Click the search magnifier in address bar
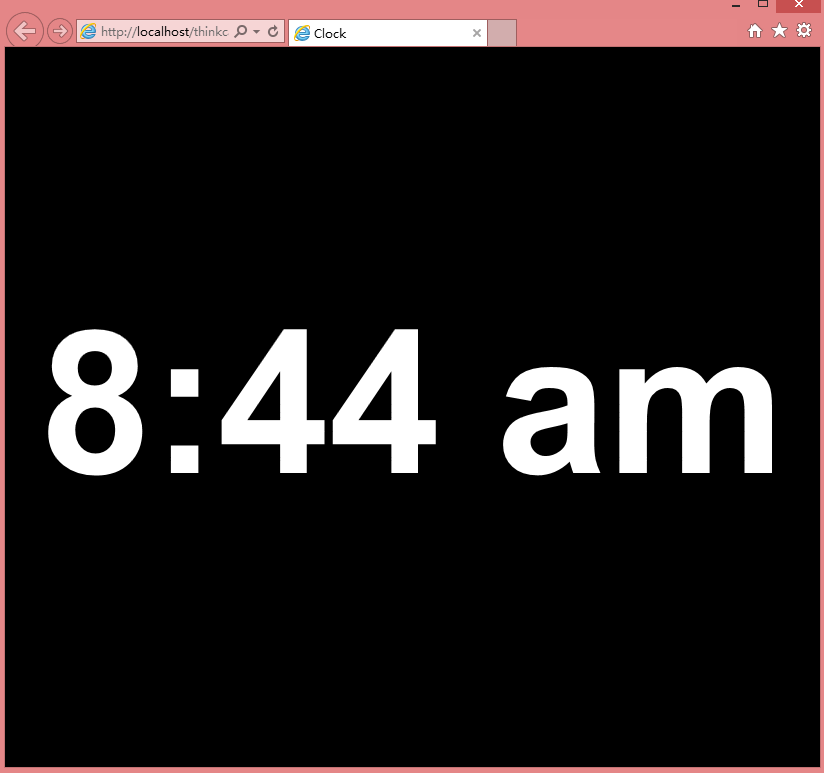 [x=241, y=31]
